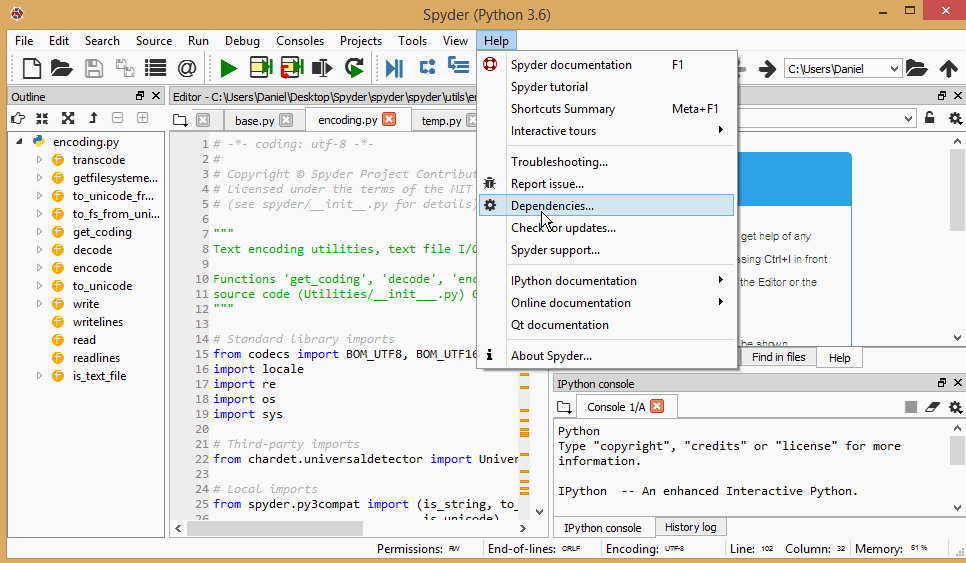Expand the transcode outline node
The image size is (966, 563).
tap(39, 160)
